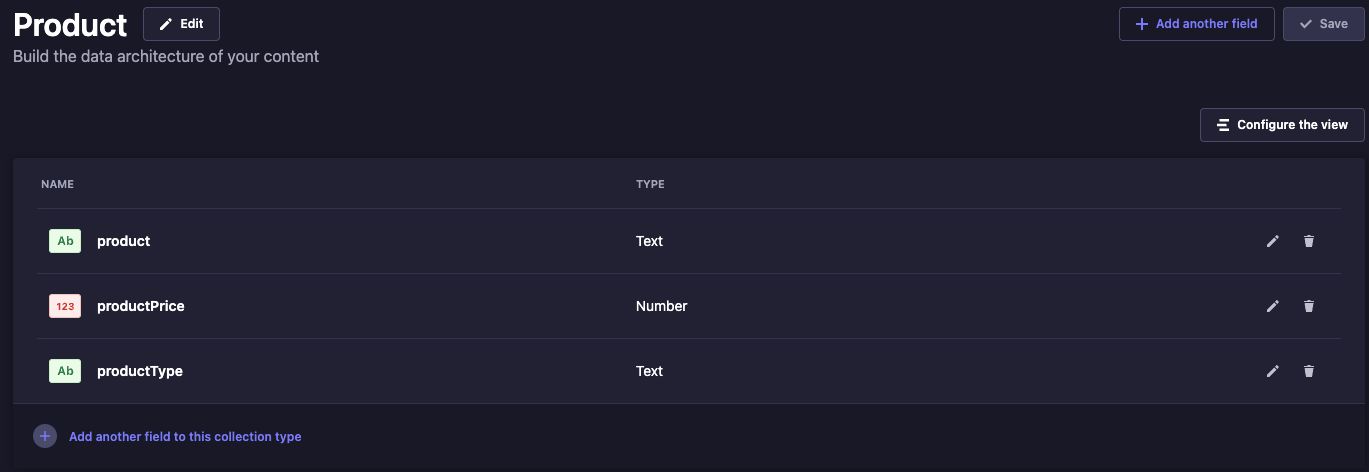The height and width of the screenshot is (472, 1369).
Task: Click the round plus icon below fields
Action: (45, 436)
